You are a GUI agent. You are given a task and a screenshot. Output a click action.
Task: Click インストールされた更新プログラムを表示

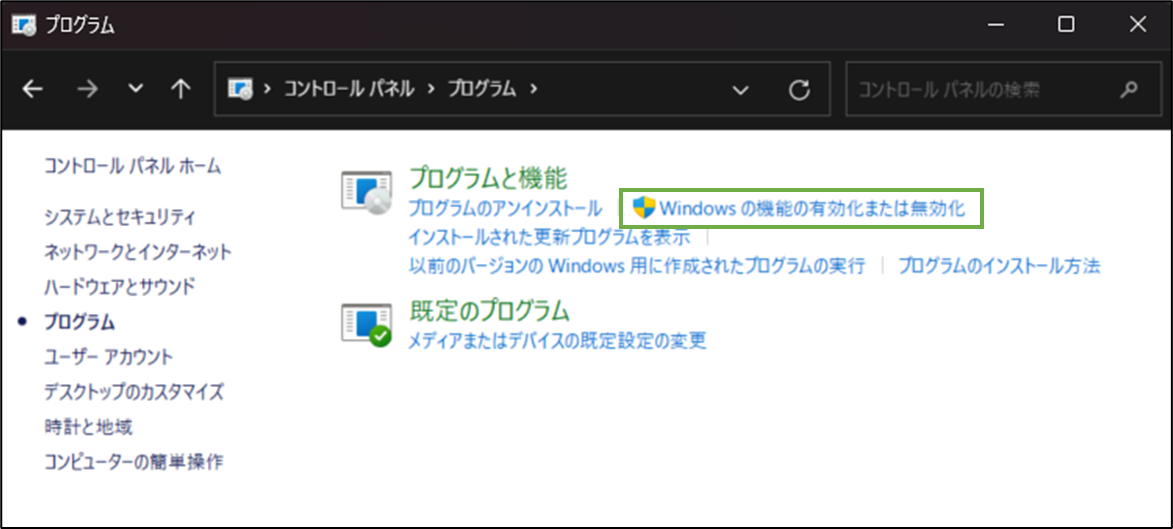[549, 236]
